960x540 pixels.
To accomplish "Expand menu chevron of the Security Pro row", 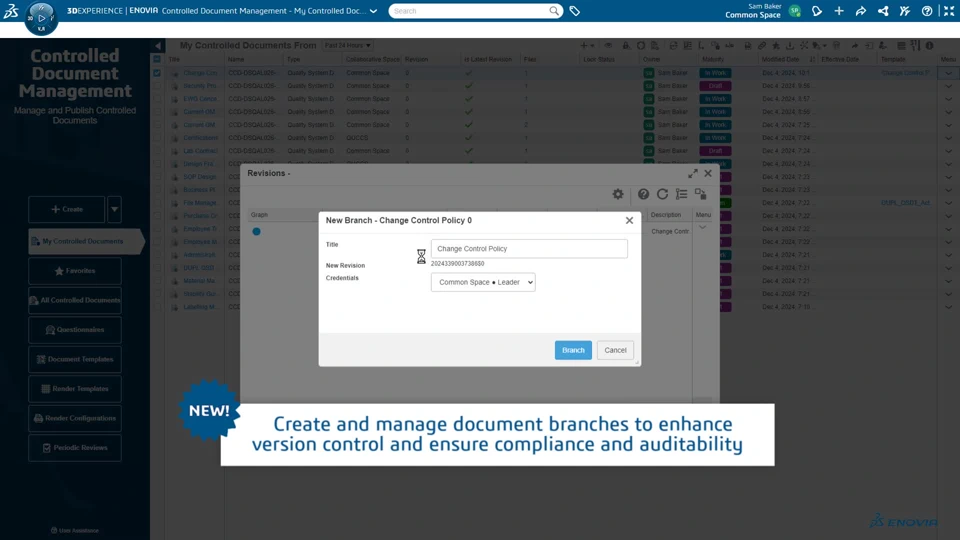I will [948, 86].
